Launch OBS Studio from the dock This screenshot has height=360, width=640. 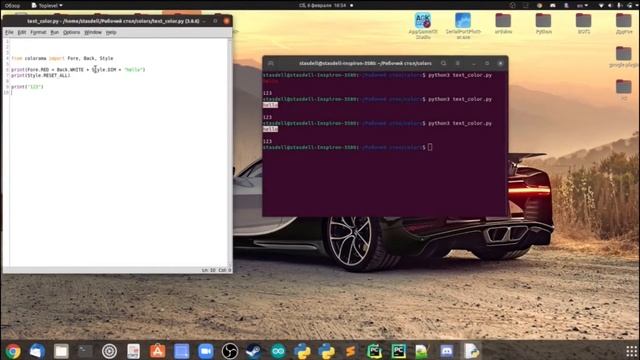click(x=230, y=351)
